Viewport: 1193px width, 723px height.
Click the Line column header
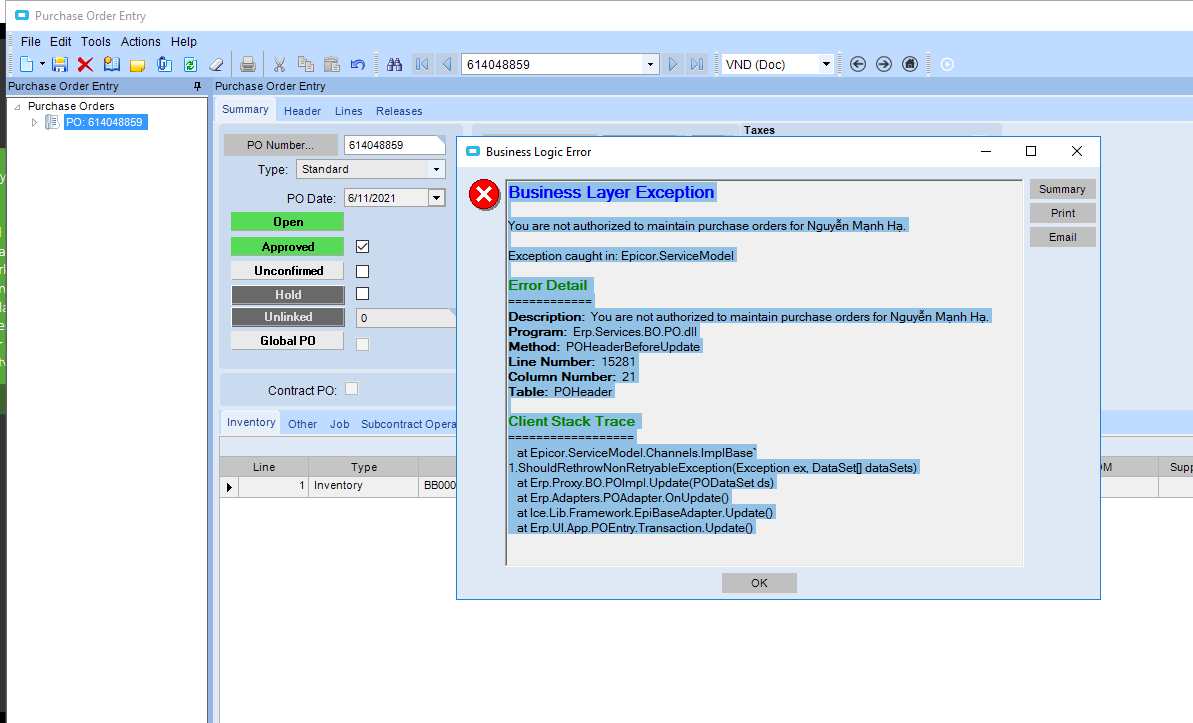click(264, 467)
